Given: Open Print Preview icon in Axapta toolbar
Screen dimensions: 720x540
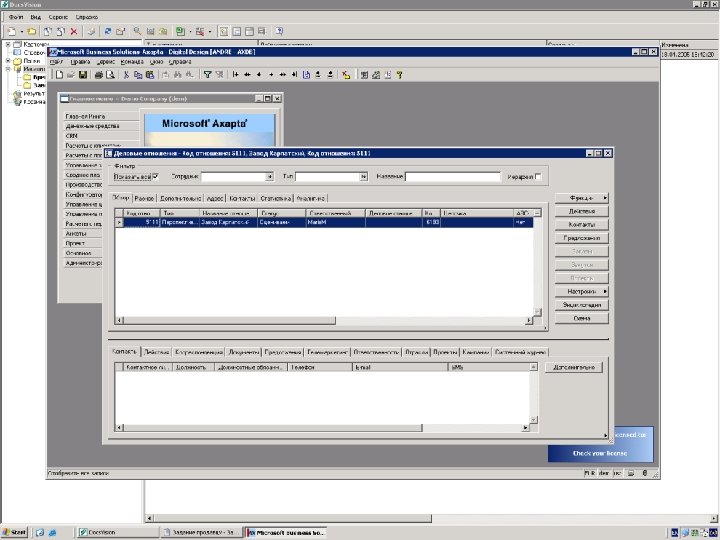Looking at the screenshot, I should [x=110, y=74].
